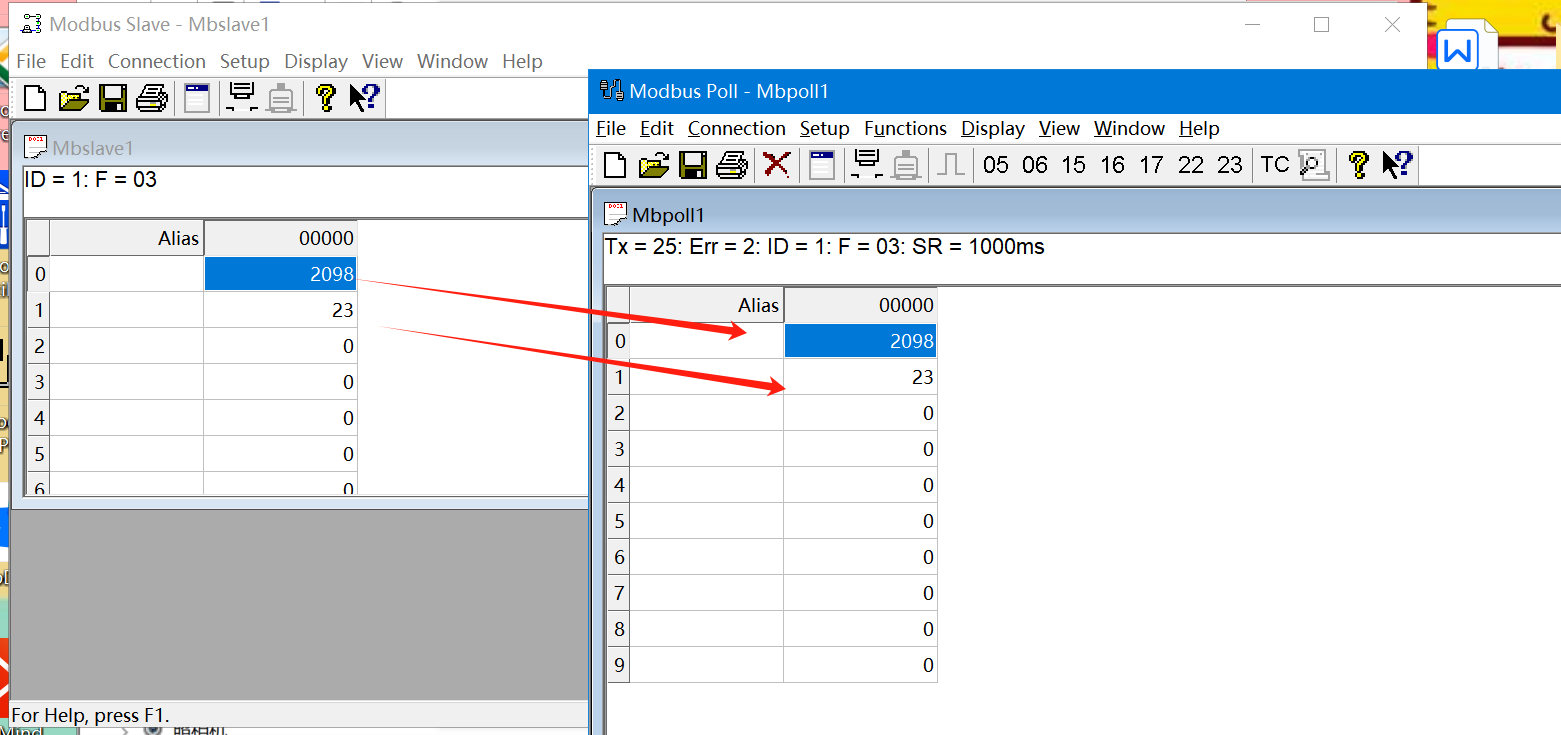Open the Display menu in Modbus Slave

[316, 61]
